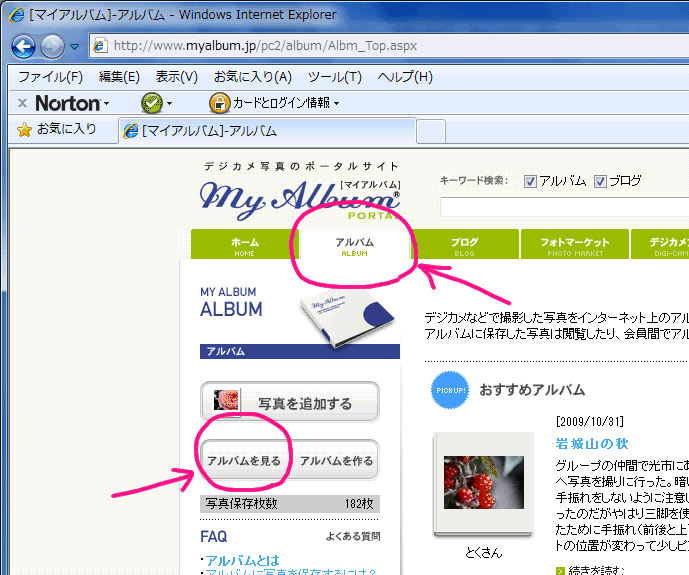The width and height of the screenshot is (689, 575).
Task: Click the Internet Explorer title bar icon
Action: (16, 15)
